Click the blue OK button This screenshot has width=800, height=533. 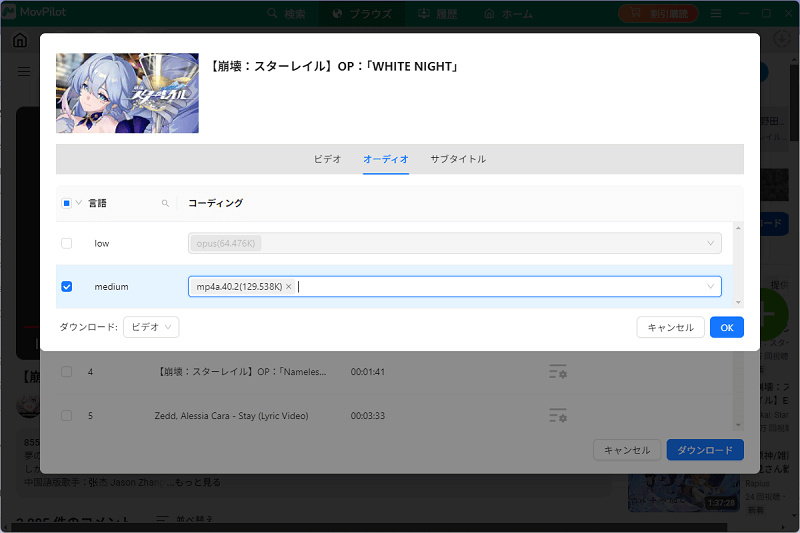(x=727, y=327)
